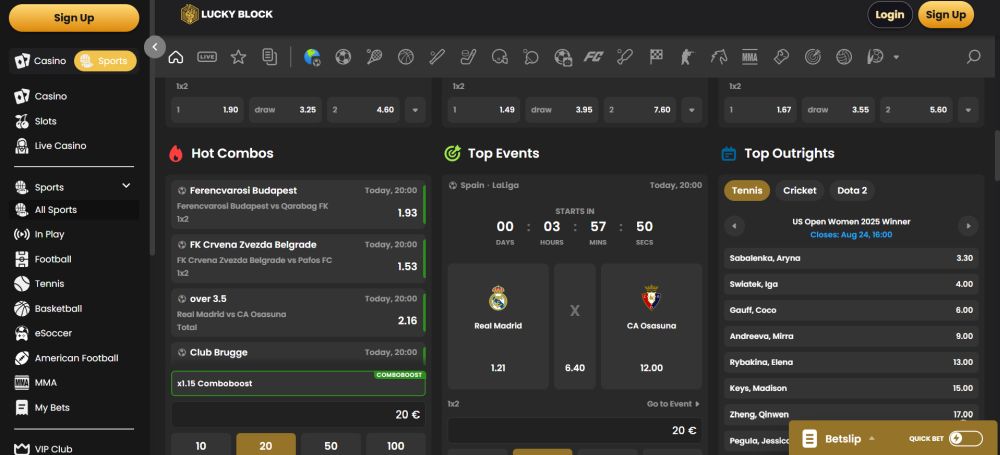The width and height of the screenshot is (1000, 455).
Task: Expand the Betslip panel
Action: 840,438
